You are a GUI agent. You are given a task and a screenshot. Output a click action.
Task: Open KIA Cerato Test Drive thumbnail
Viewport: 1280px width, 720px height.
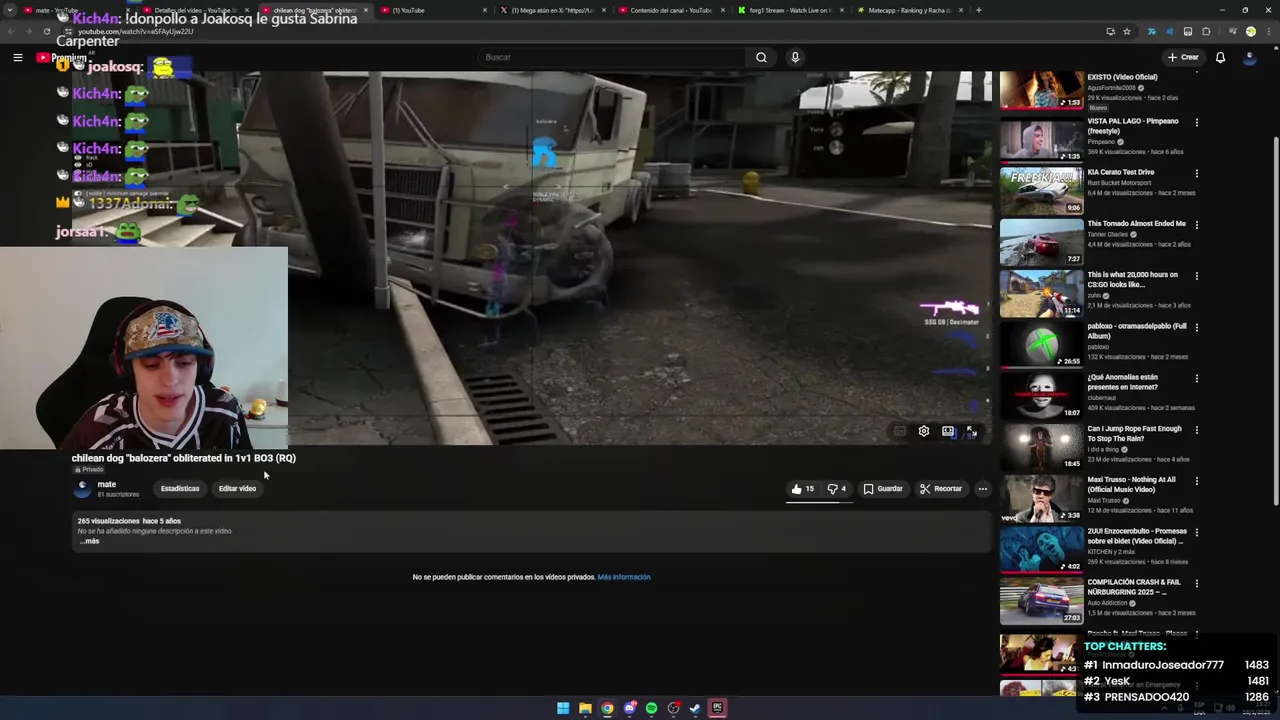[1041, 191]
